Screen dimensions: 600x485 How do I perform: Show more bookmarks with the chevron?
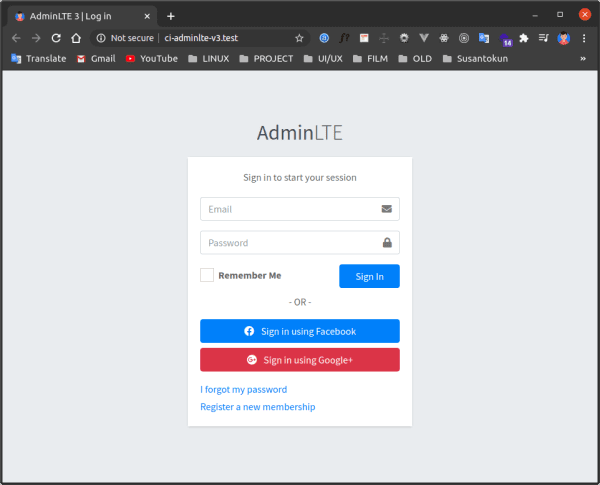tap(583, 59)
